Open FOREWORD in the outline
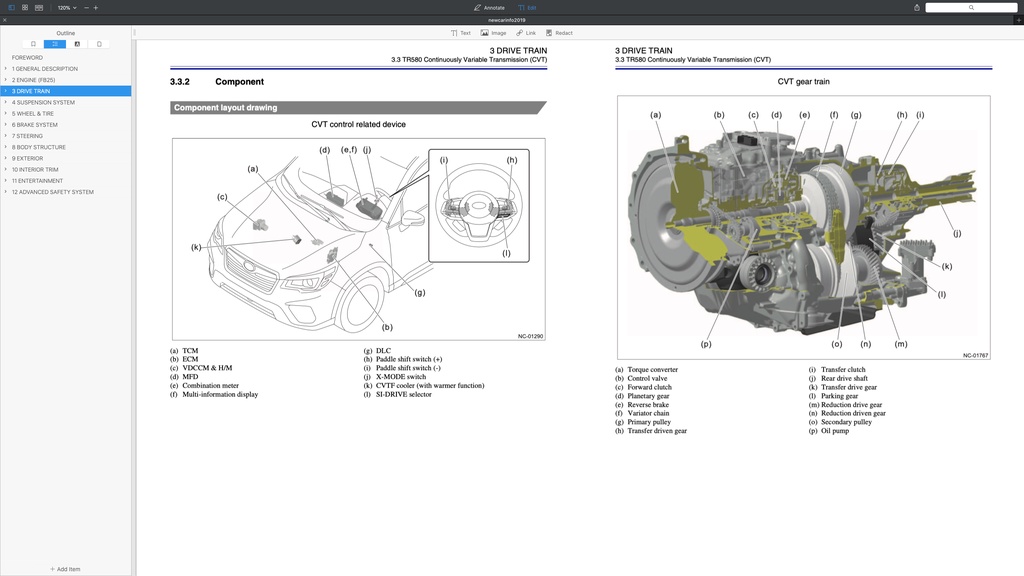Screen dimensions: 1024x576 click(x=27, y=58)
